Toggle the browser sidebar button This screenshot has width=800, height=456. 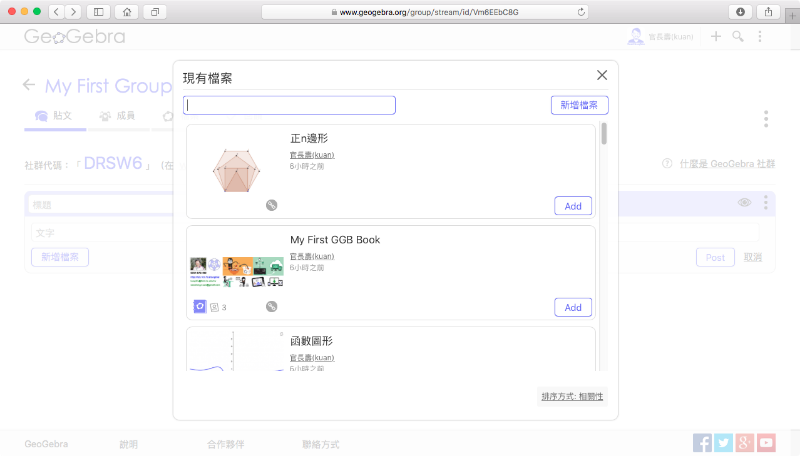[x=98, y=12]
